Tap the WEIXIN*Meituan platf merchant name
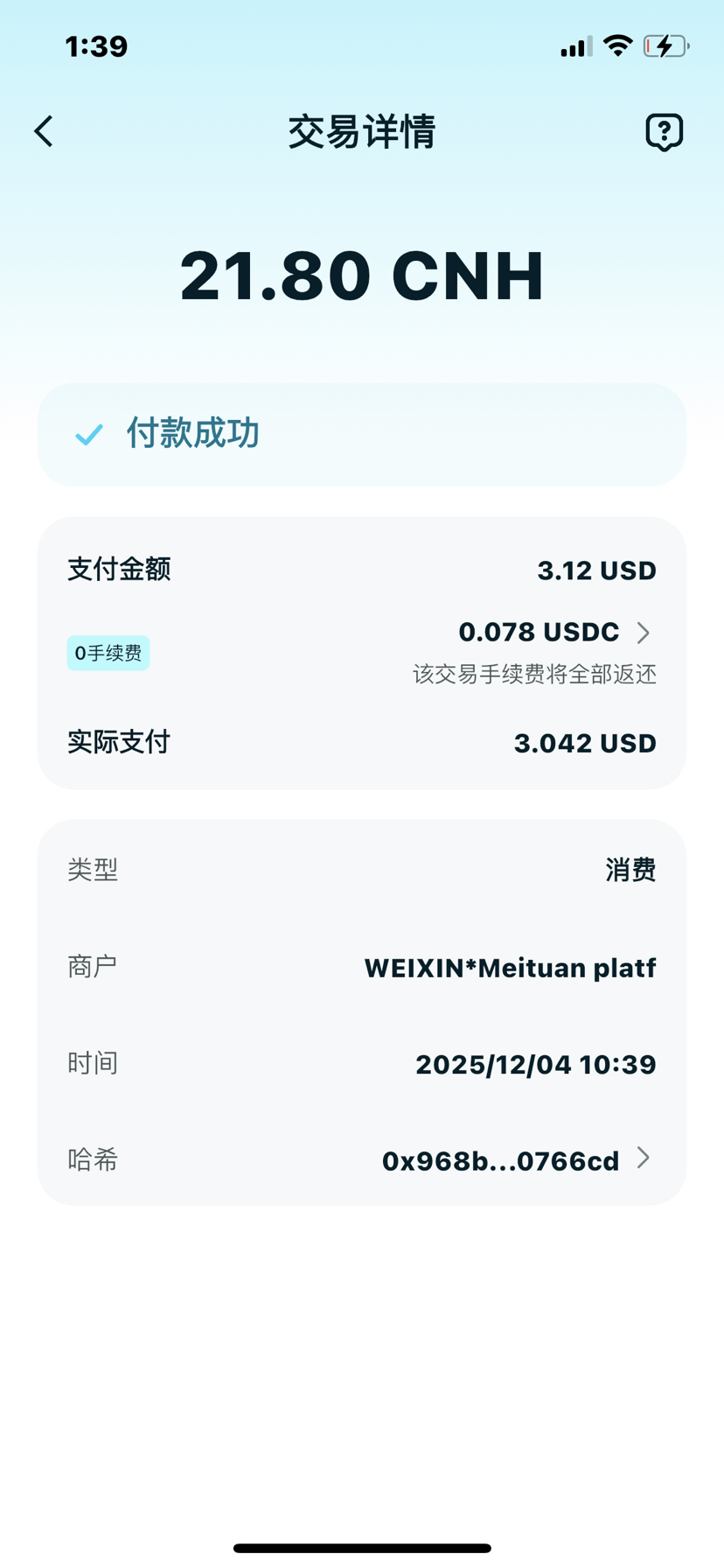Screen dimensions: 724x1568 (510, 968)
